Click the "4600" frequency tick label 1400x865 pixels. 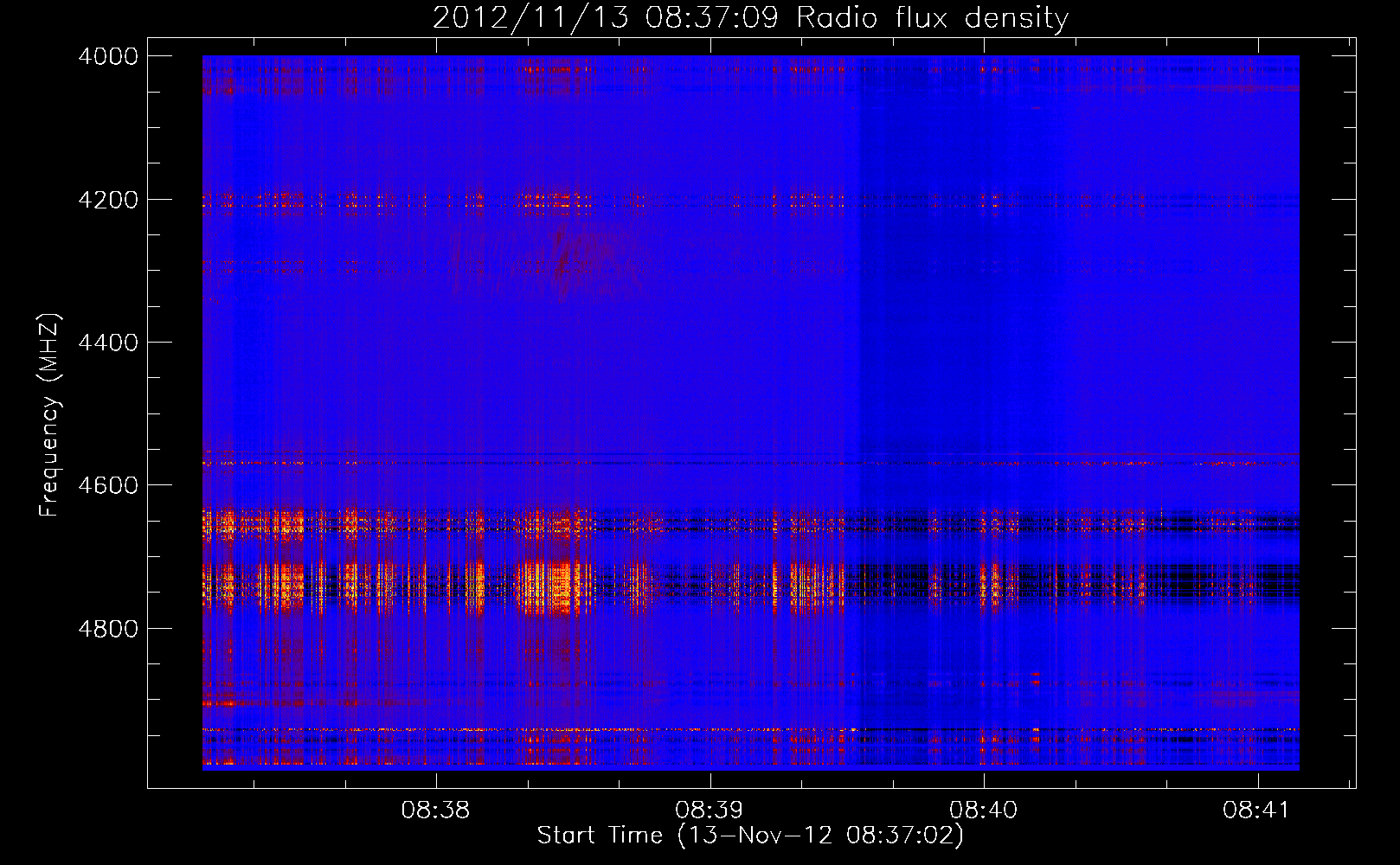108,485
